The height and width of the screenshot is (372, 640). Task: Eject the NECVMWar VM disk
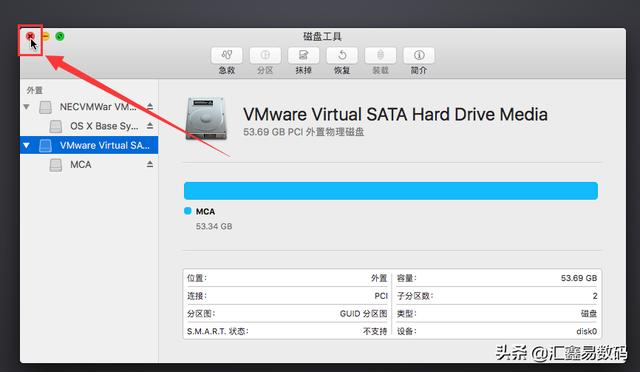(x=150, y=107)
